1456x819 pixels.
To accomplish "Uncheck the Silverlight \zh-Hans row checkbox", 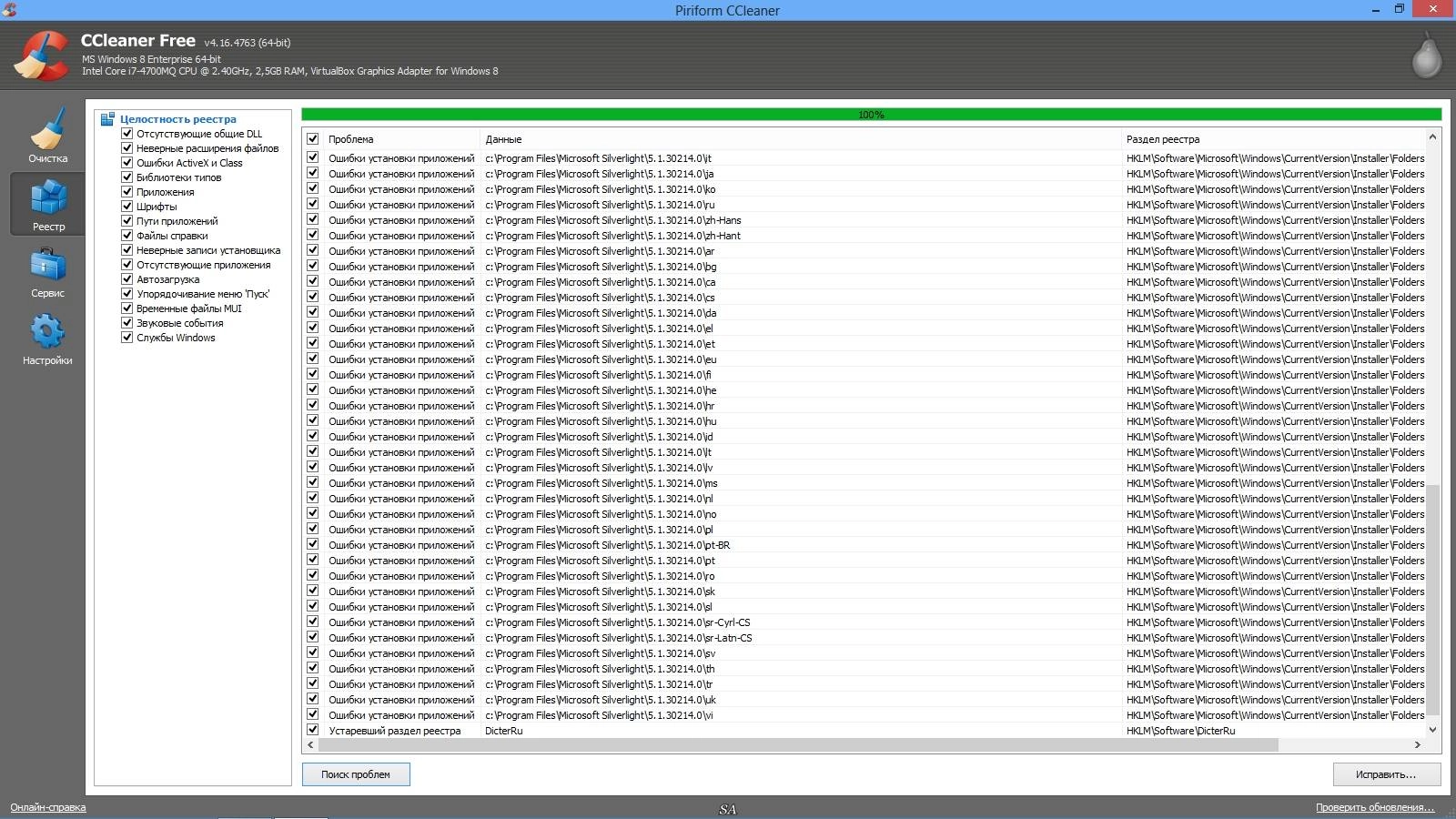I will click(x=312, y=219).
